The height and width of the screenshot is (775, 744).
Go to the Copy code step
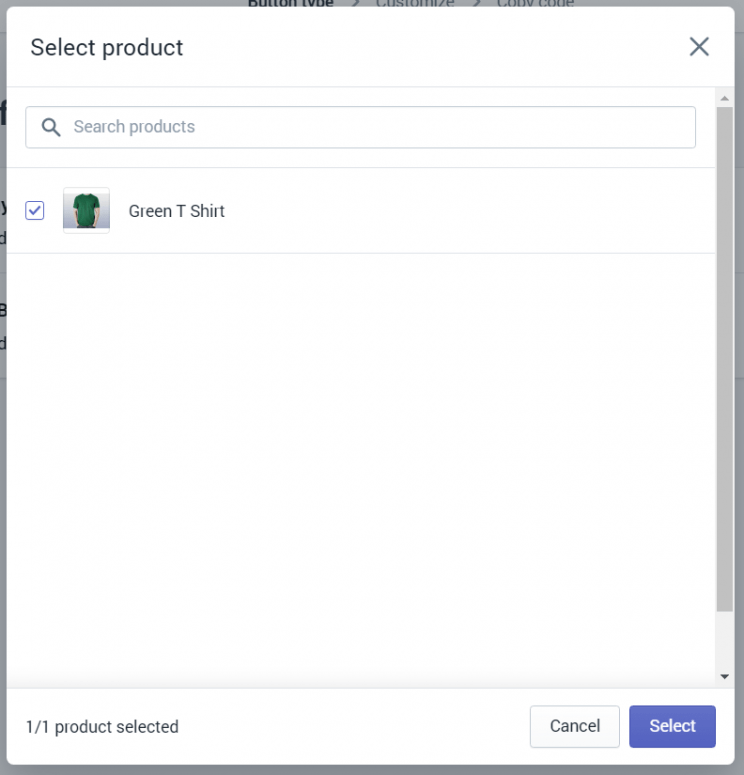(535, 3)
